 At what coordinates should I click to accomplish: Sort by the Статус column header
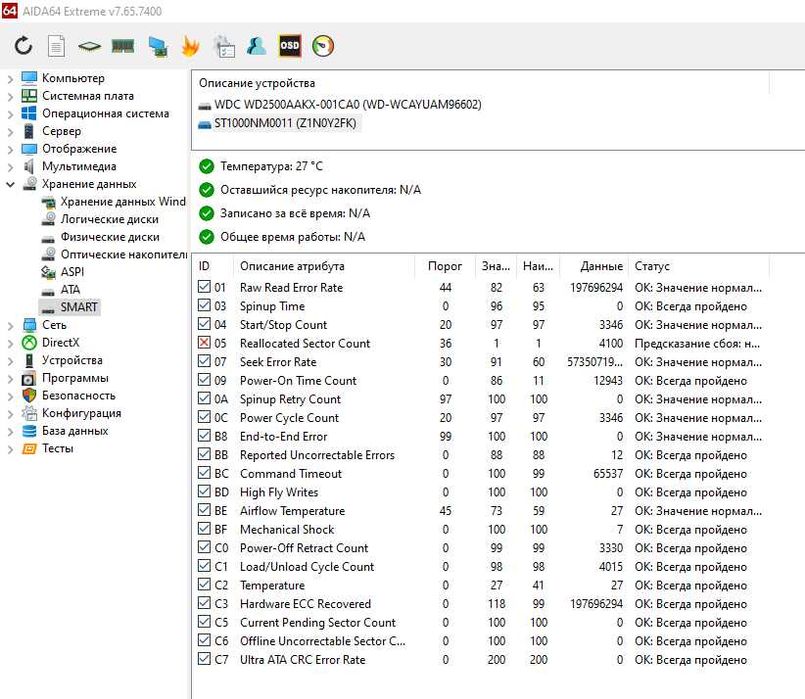tap(698, 266)
